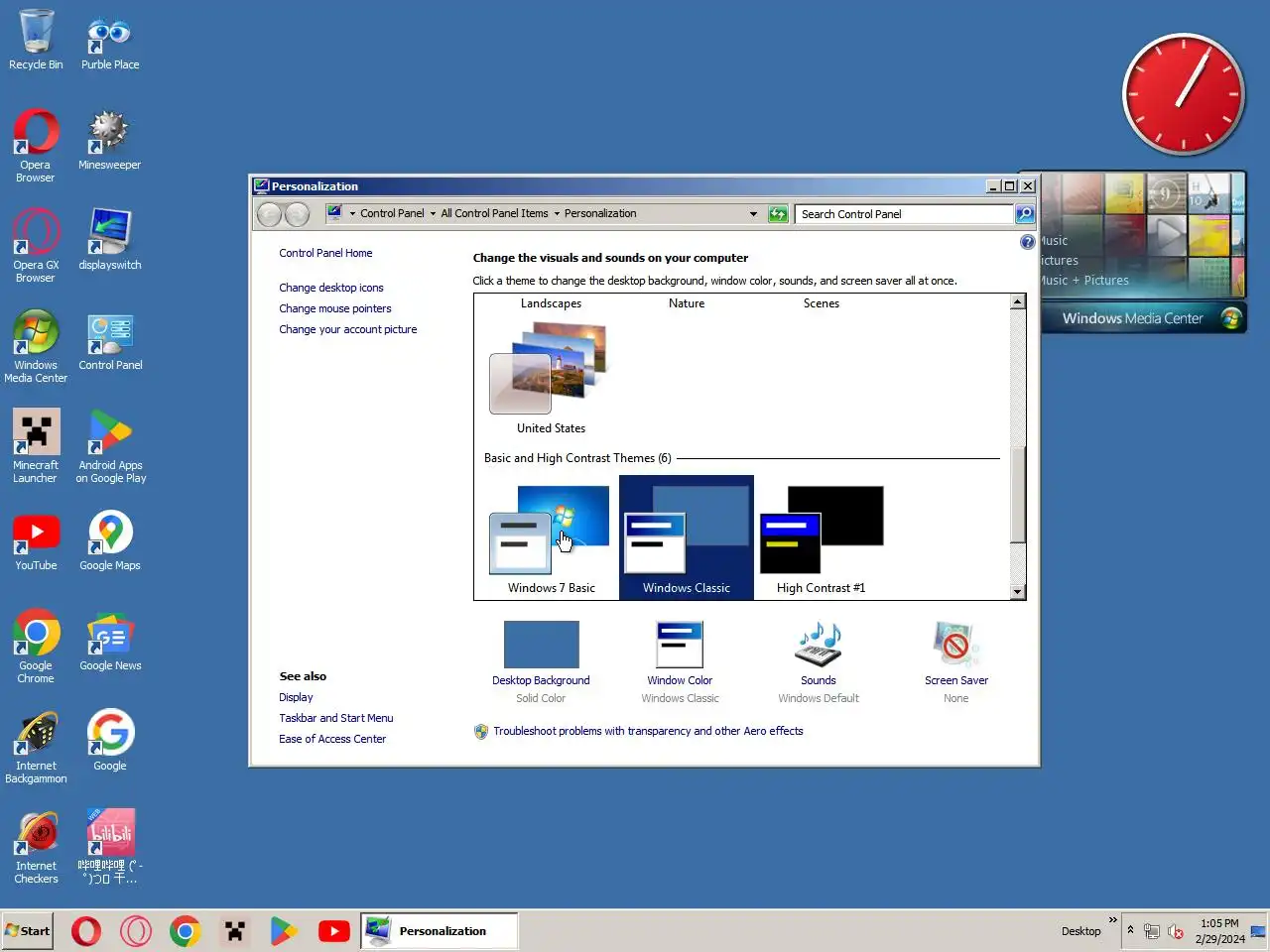The image size is (1270, 952).
Task: Click in the Search Control Panel field
Action: point(904,213)
